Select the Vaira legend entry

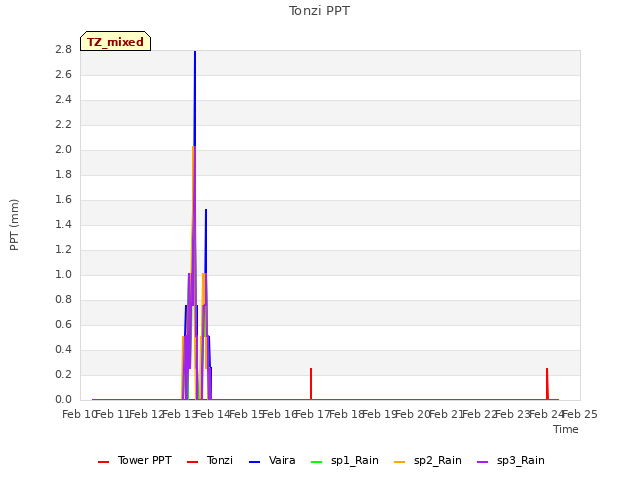coord(272,460)
